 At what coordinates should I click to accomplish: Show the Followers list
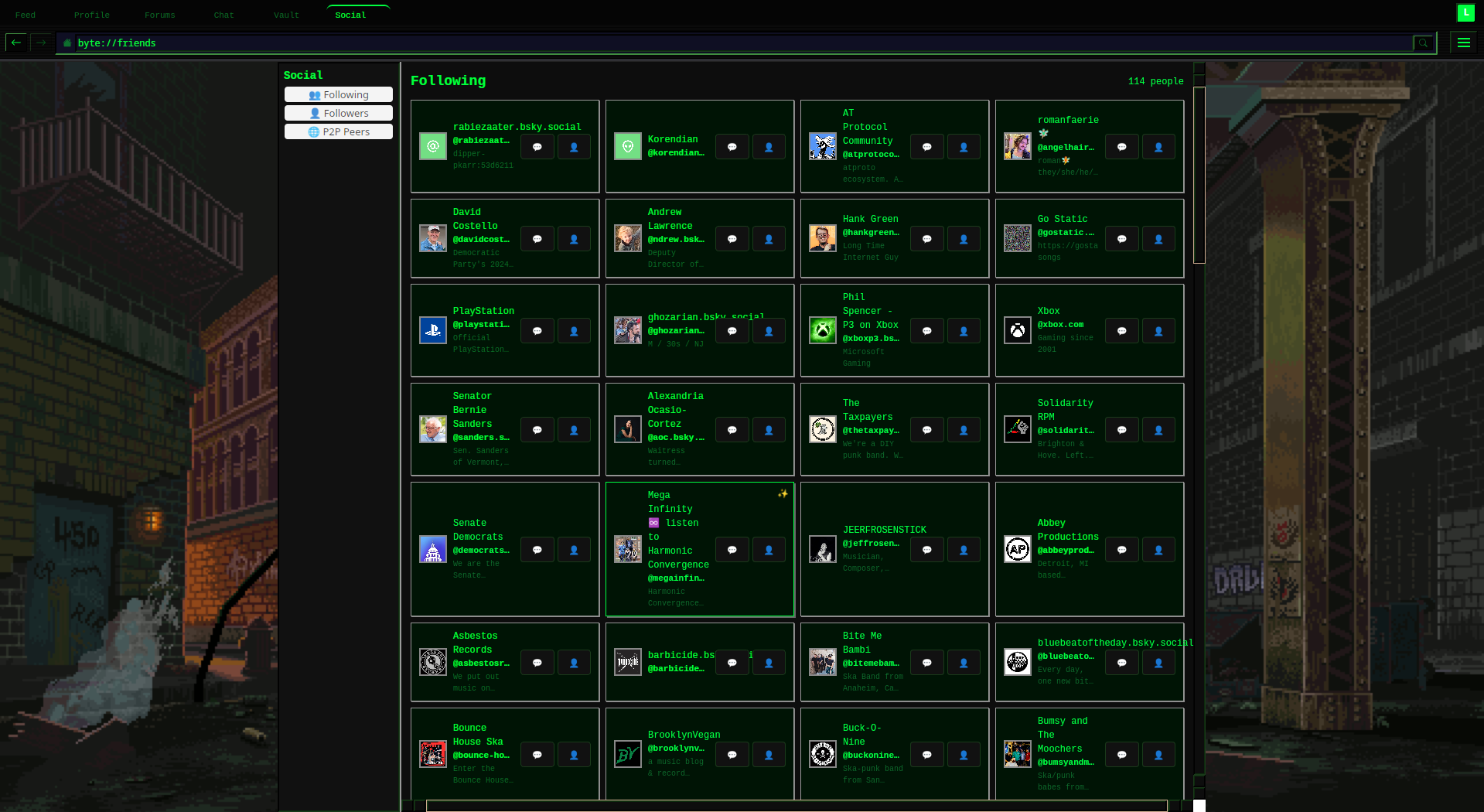coord(338,112)
